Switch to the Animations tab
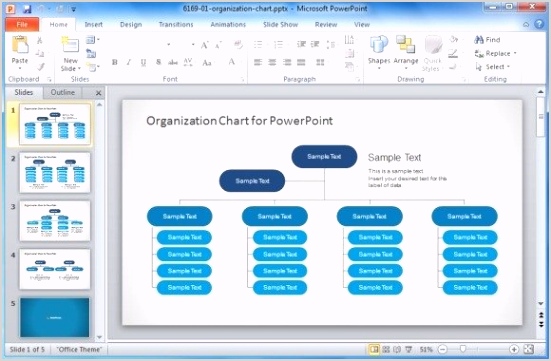 pos(228,25)
